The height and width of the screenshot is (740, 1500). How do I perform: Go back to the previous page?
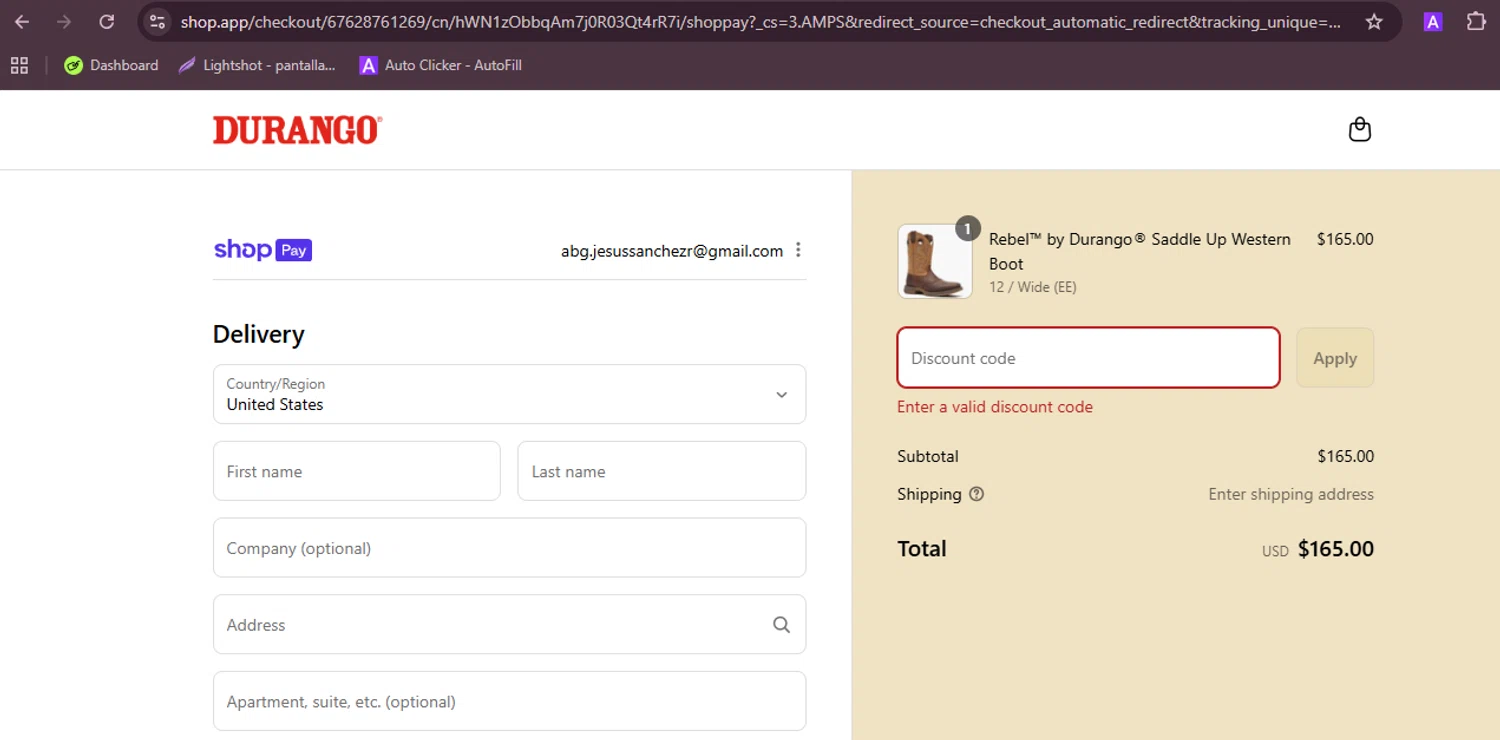pyautogui.click(x=22, y=22)
